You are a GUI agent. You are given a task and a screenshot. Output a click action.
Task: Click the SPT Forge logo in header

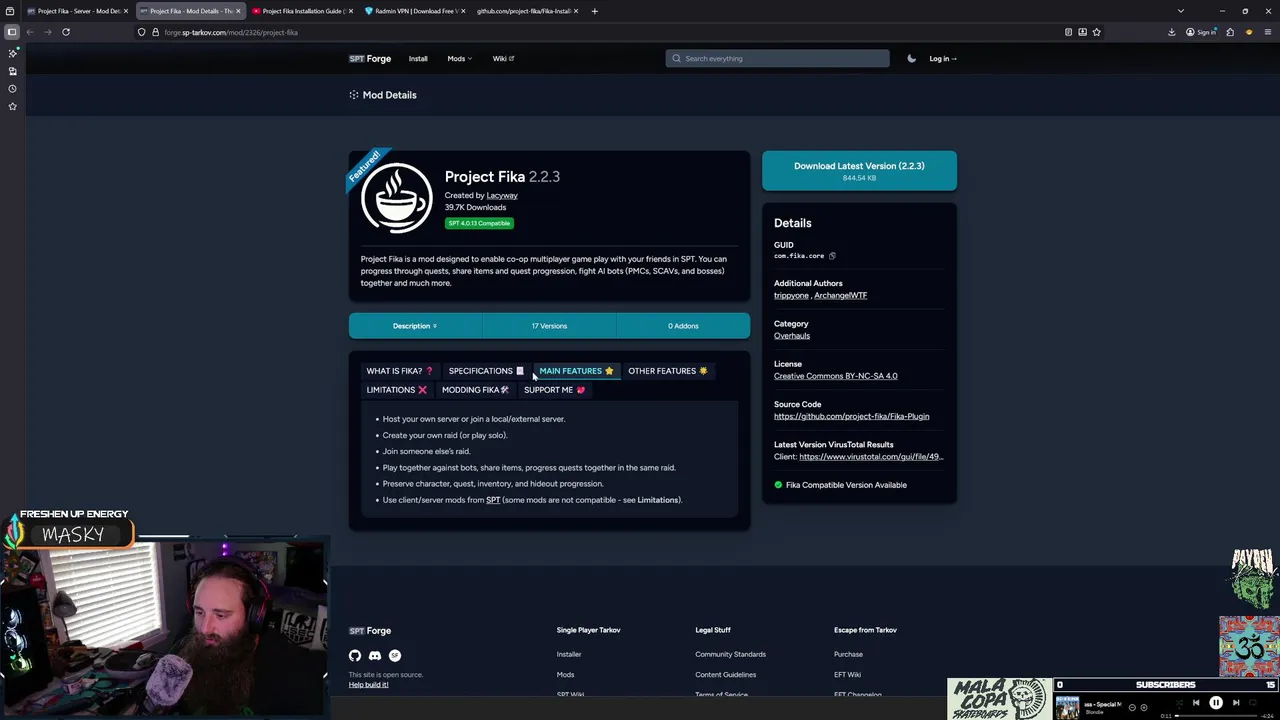[x=370, y=59]
